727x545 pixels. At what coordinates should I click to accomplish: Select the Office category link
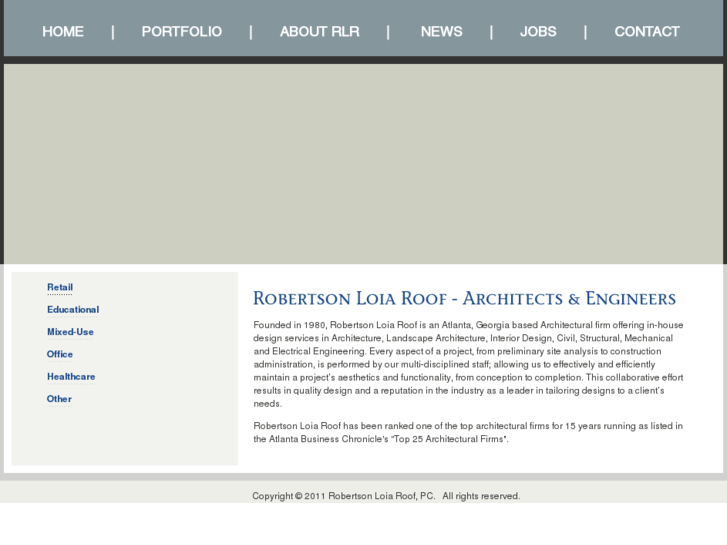[60, 354]
